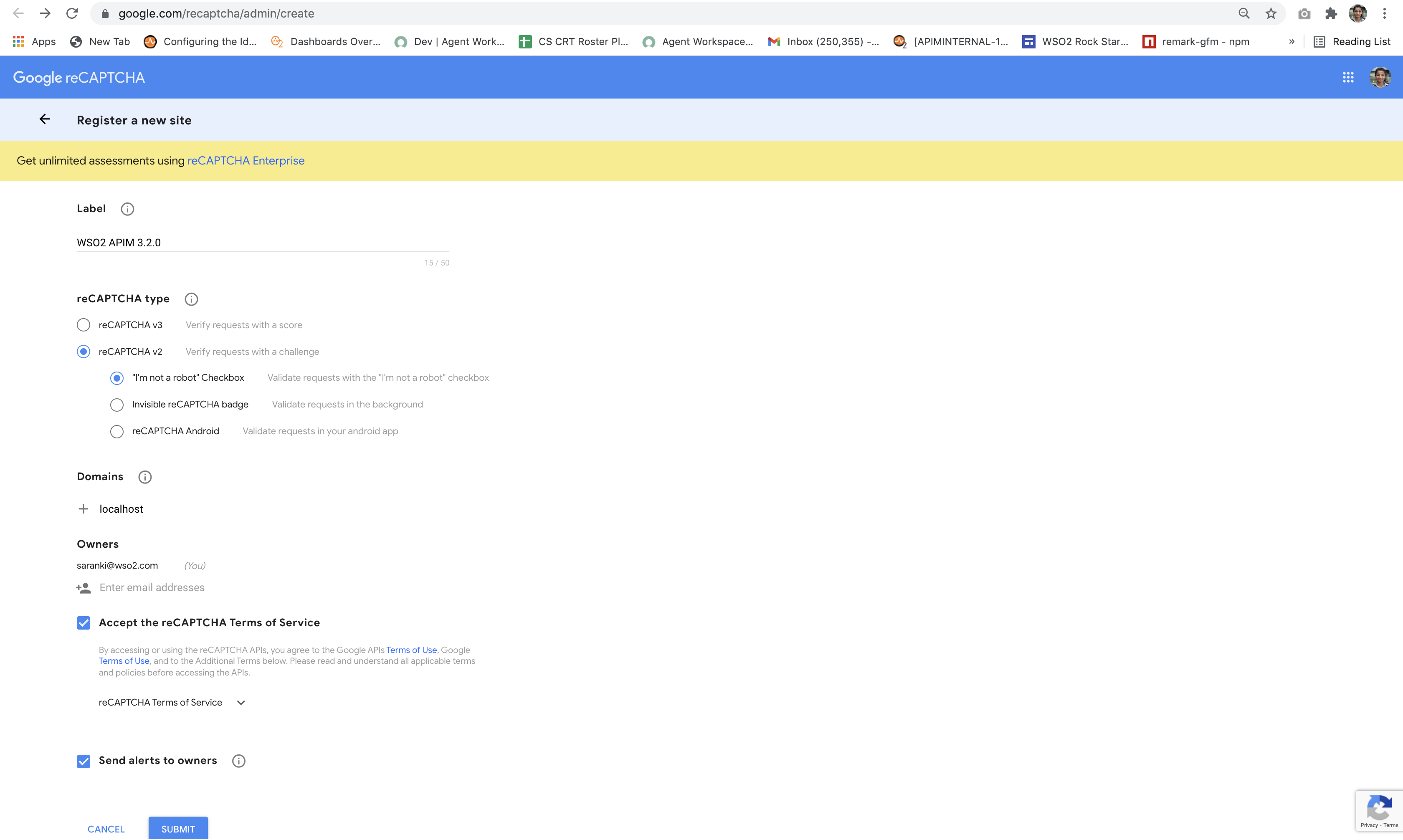Uncheck Accept the reCAPTCHA Terms of Service

pos(83,622)
